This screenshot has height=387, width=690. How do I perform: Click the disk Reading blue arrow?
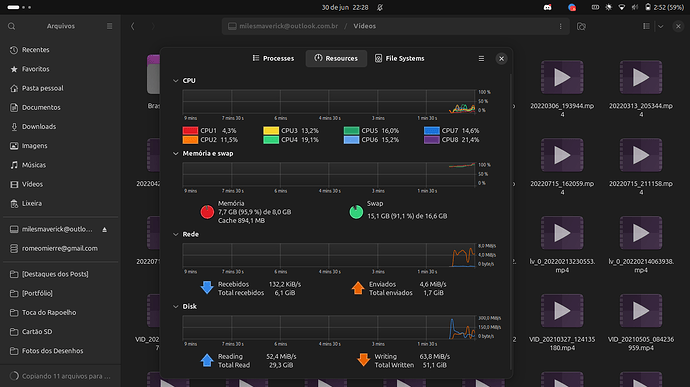207,360
